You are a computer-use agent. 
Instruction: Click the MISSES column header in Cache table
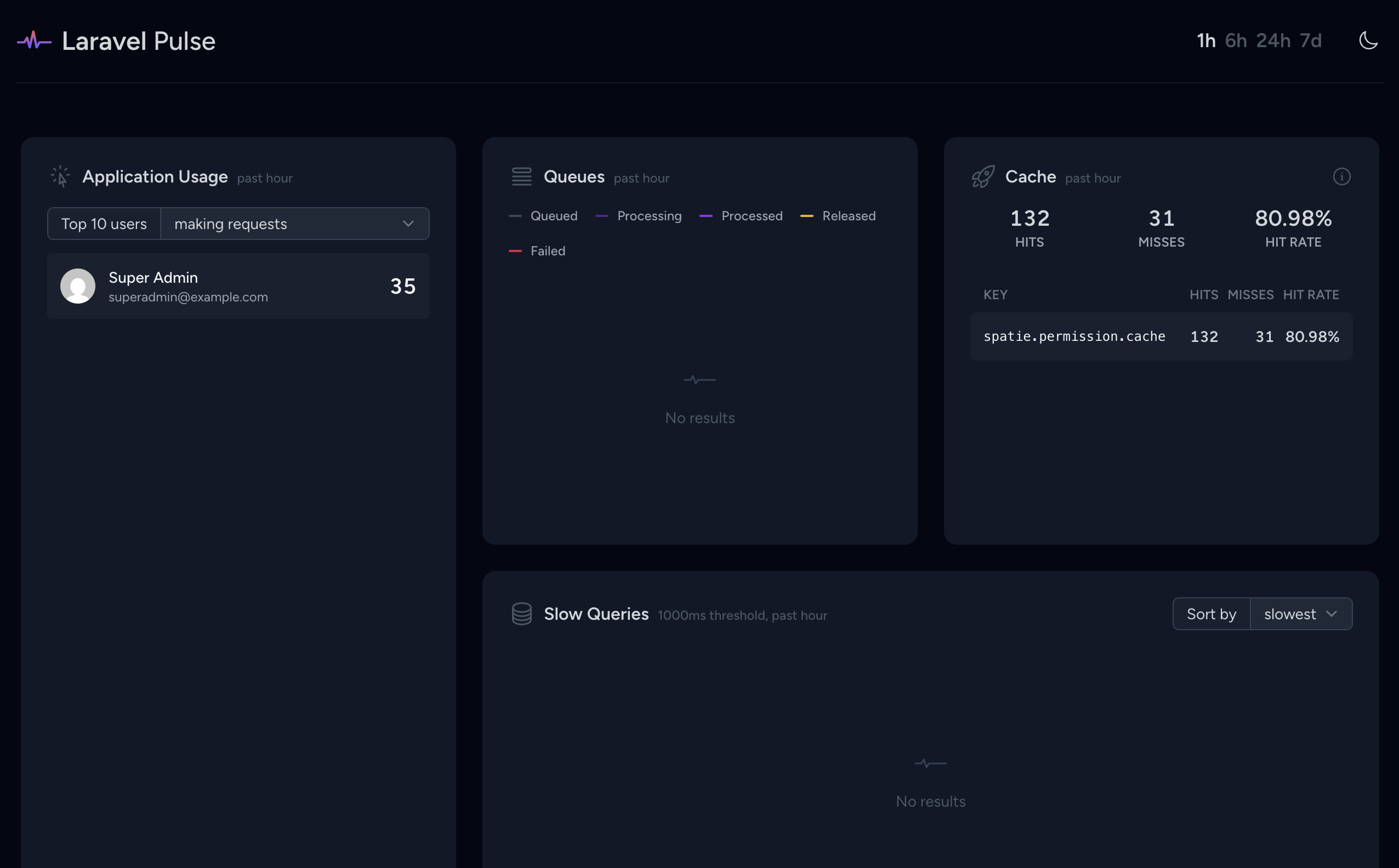[x=1250, y=294]
